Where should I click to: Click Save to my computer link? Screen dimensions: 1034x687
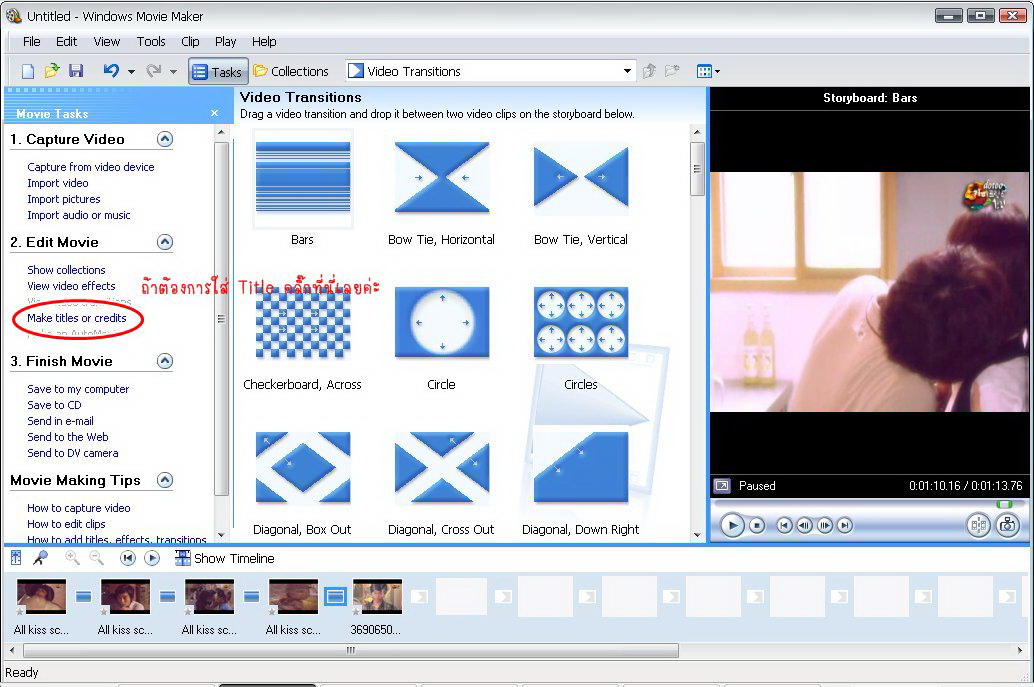(78, 389)
